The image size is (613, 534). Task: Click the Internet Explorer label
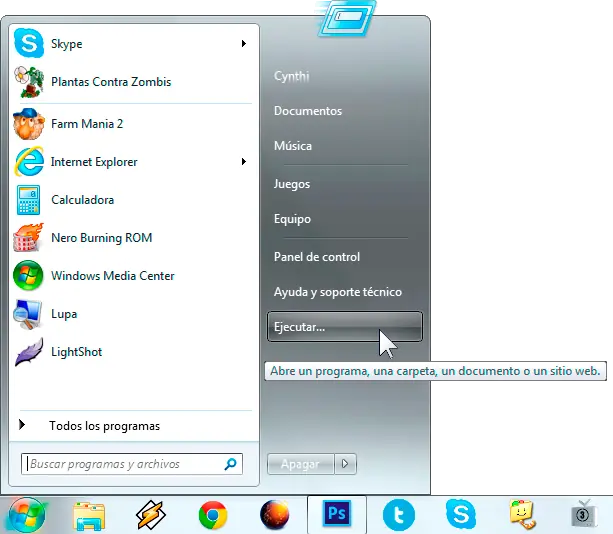(x=94, y=162)
